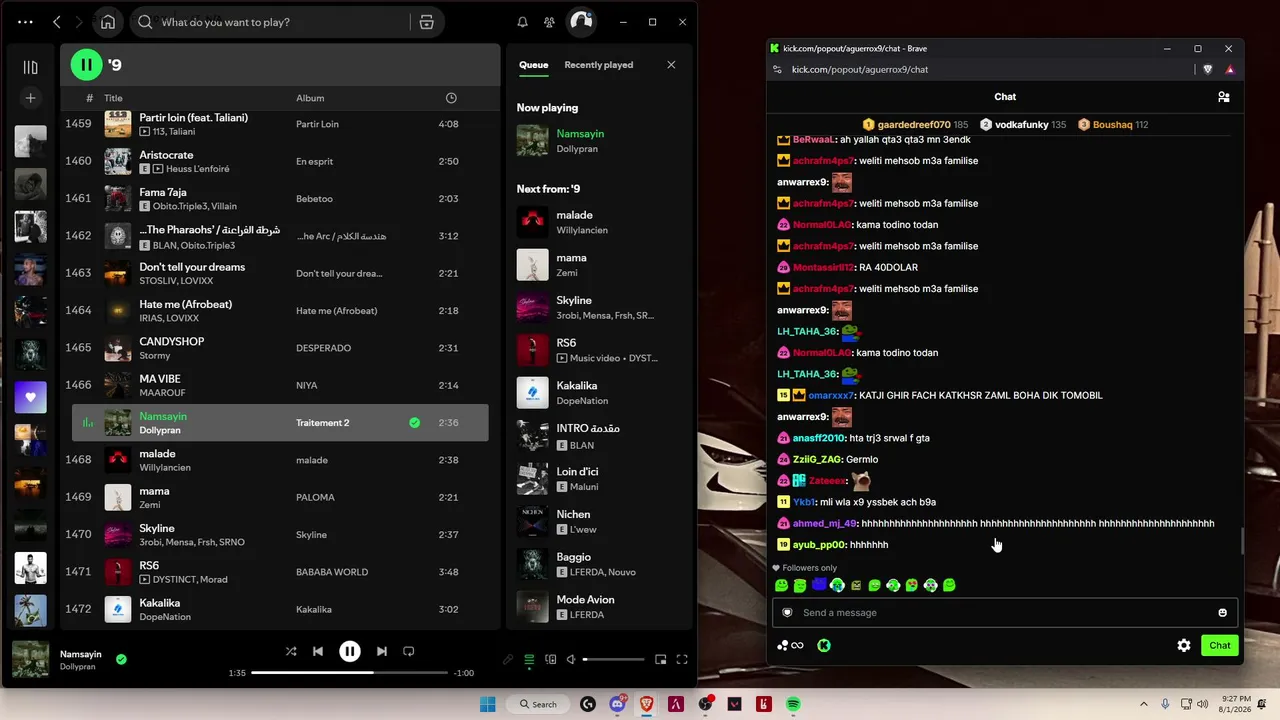The height and width of the screenshot is (720, 1280).
Task: Open the BABABA WORLD album link
Action: (332, 572)
